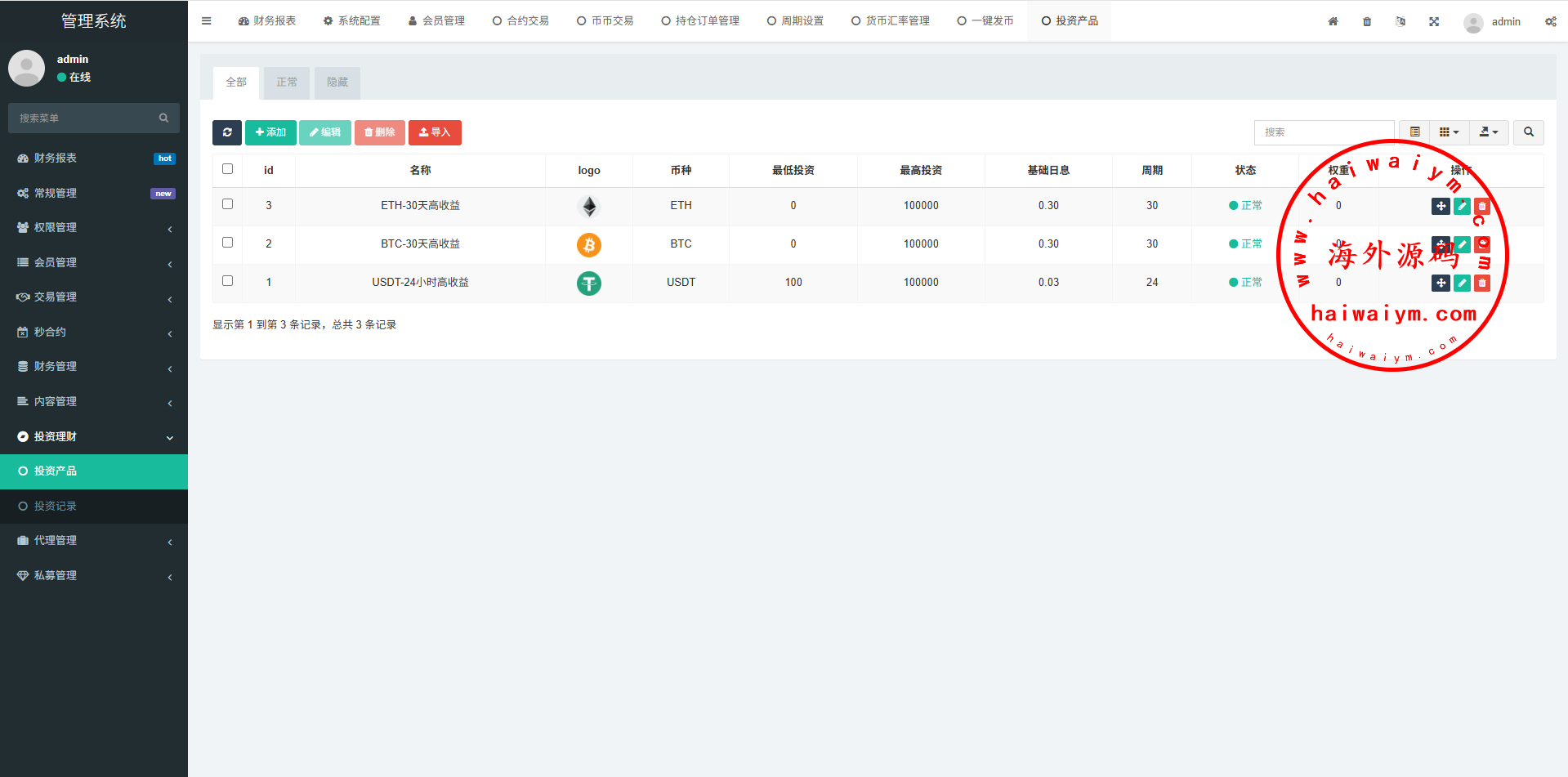Click drag-move icon for ETH row
Viewport: 1568px width, 777px height.
(x=1441, y=207)
